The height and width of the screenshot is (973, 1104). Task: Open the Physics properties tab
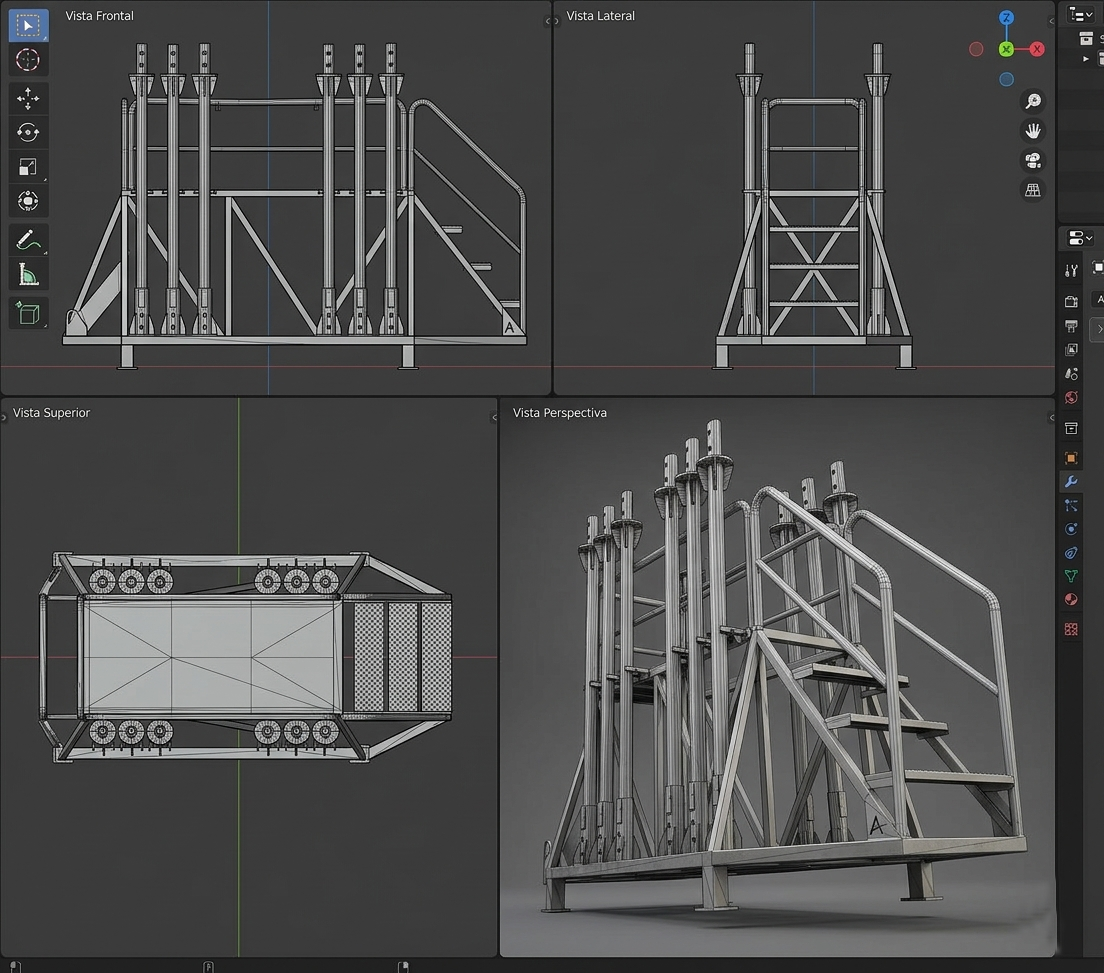tap(1071, 529)
